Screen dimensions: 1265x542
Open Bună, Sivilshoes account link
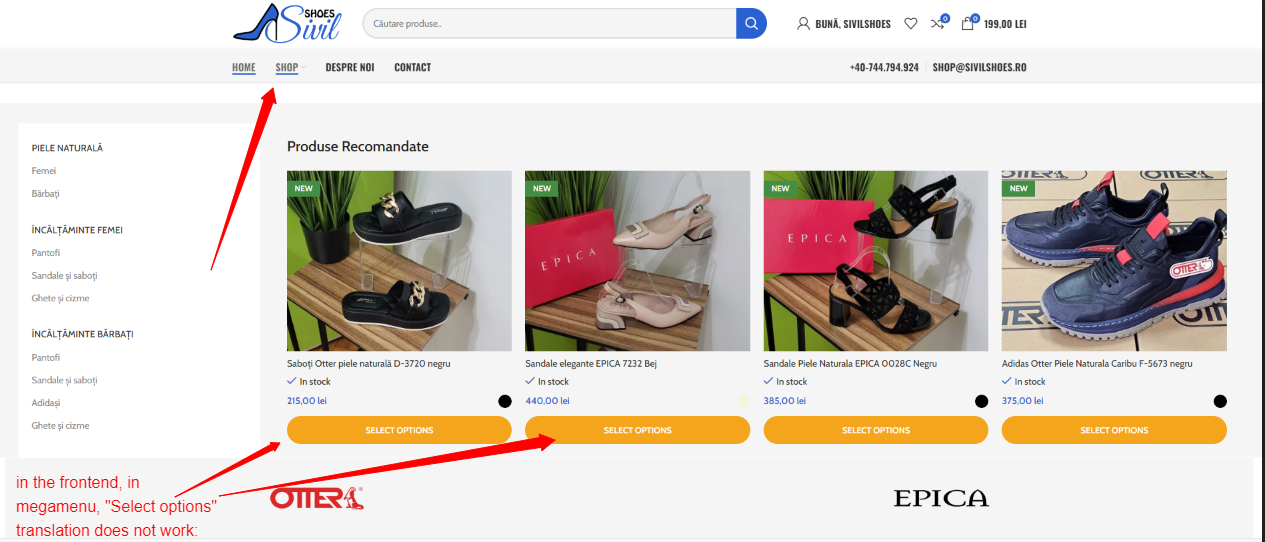852,24
